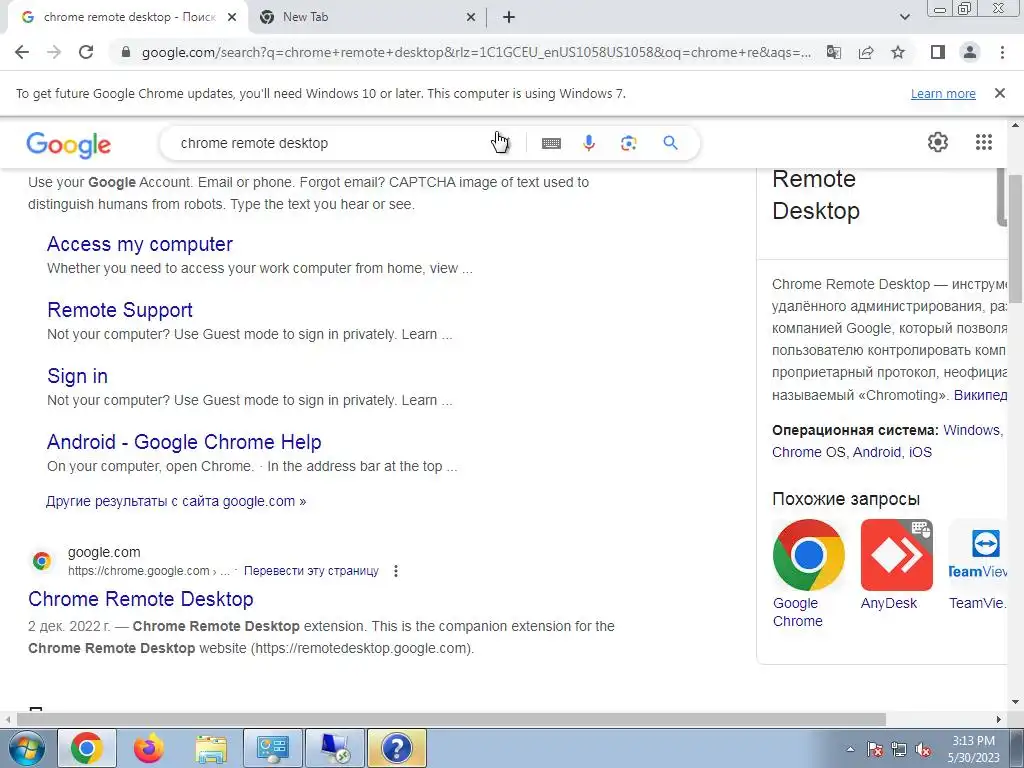Open the Sign in result link
The height and width of the screenshot is (768, 1024).
[x=77, y=376]
